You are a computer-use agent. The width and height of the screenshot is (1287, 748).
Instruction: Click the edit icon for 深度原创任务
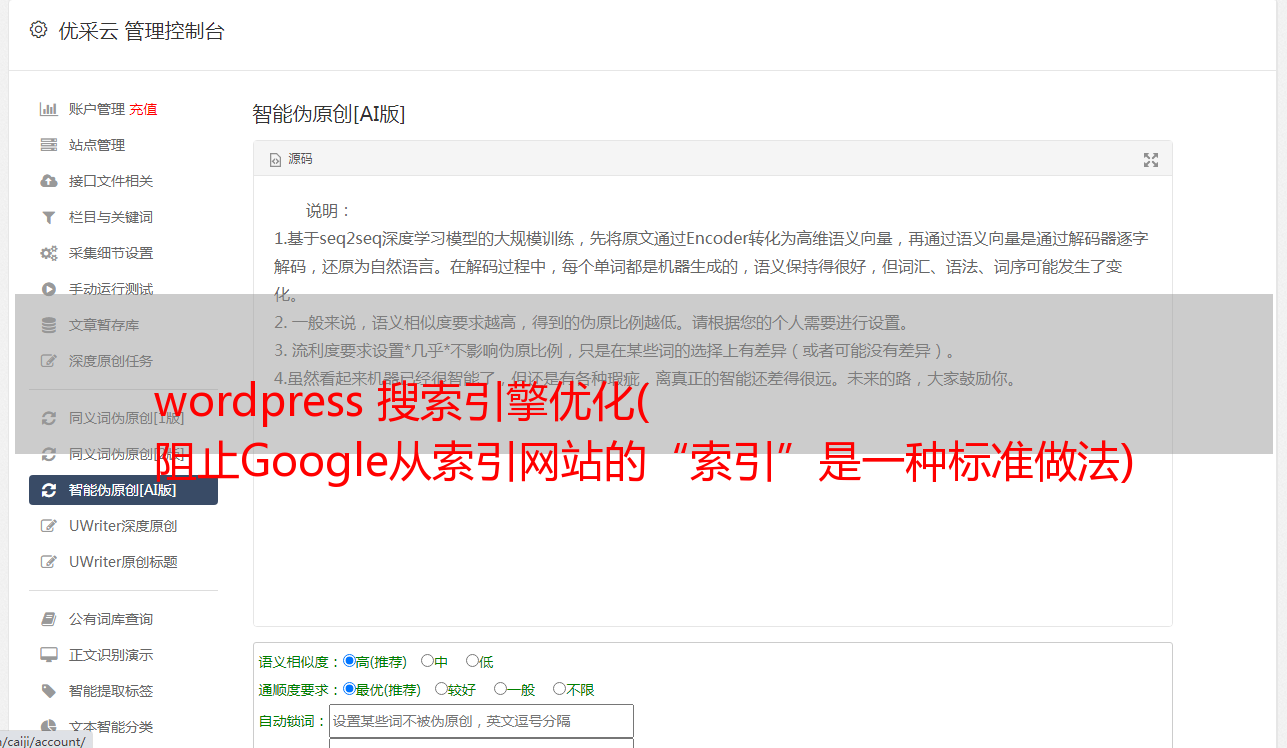click(x=48, y=361)
